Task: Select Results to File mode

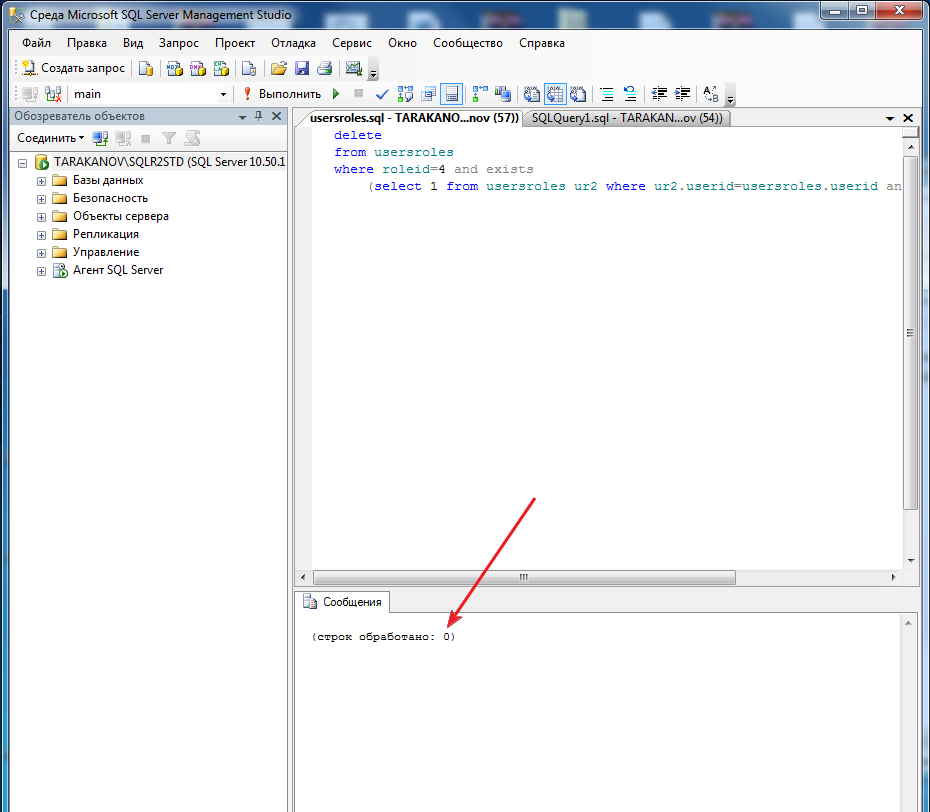Action: pyautogui.click(x=578, y=94)
